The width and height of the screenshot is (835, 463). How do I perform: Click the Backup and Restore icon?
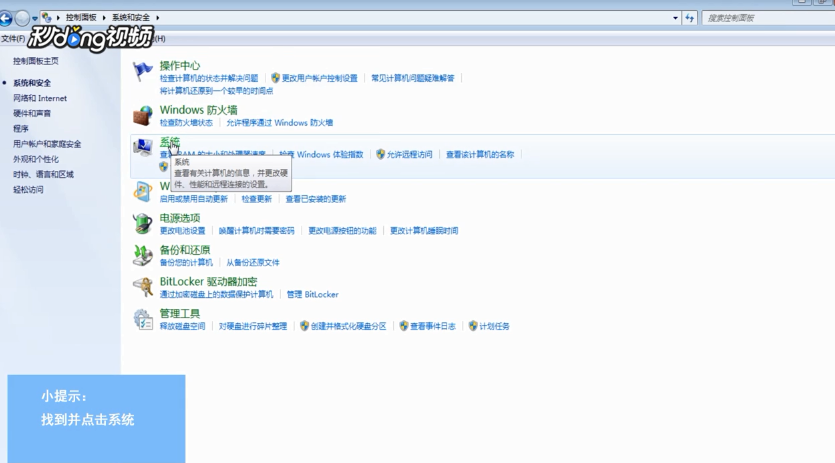click(142, 255)
